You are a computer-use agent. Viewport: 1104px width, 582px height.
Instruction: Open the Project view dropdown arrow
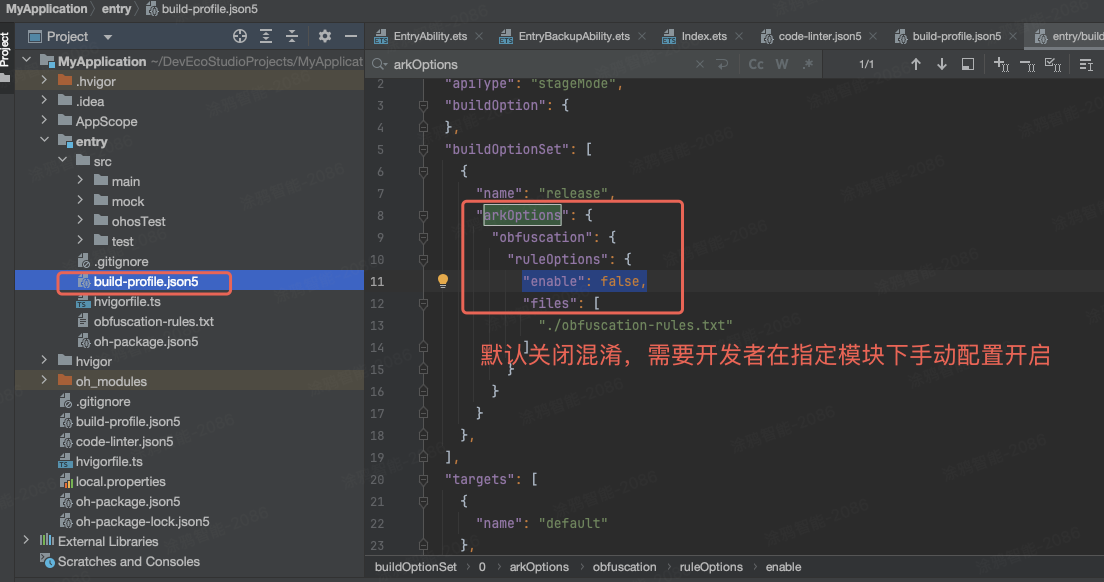(108, 37)
